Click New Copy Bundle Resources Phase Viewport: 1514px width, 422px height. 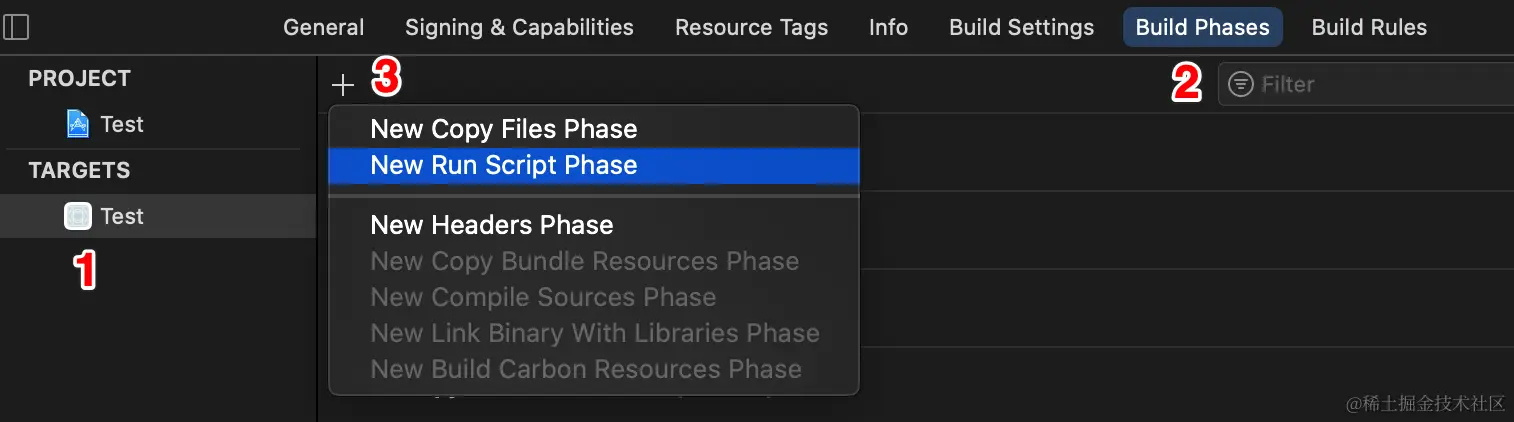585,261
